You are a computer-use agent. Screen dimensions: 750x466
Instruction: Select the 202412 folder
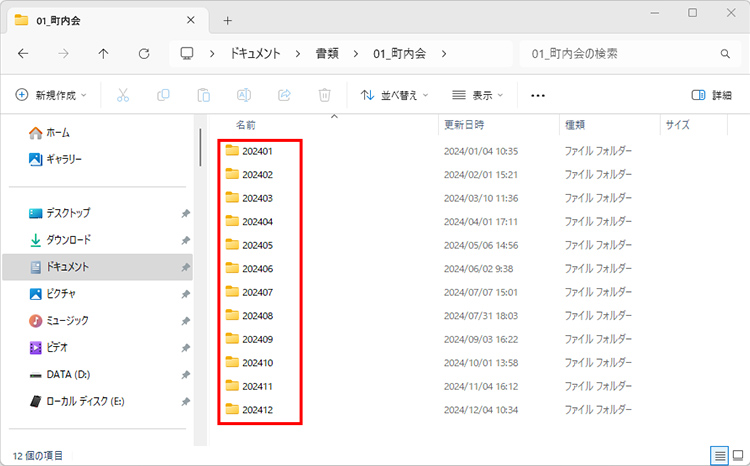click(249, 410)
